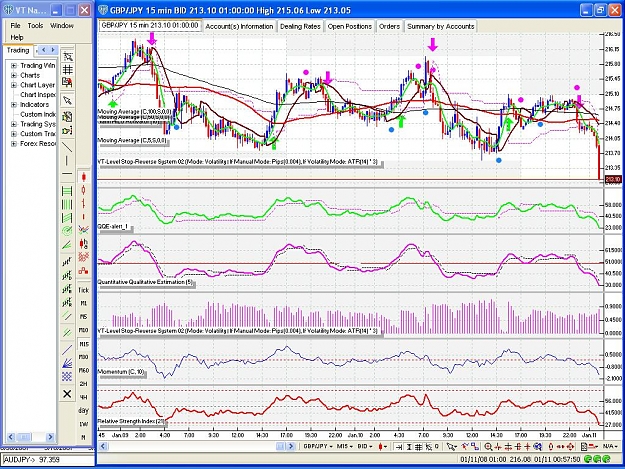Click the document template icon in bottom toolbar

584,447
